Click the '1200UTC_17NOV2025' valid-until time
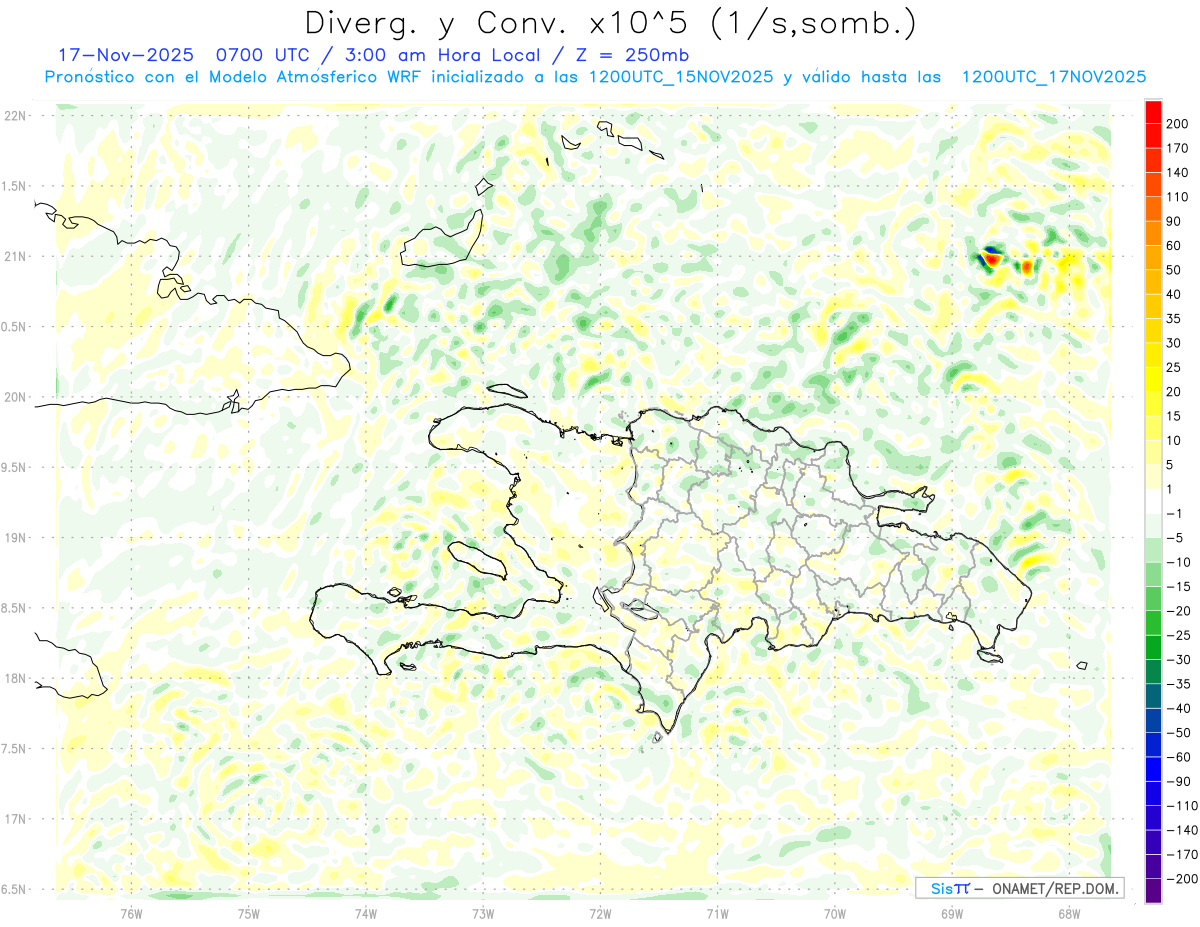The height and width of the screenshot is (927, 1200). [x=1053, y=77]
